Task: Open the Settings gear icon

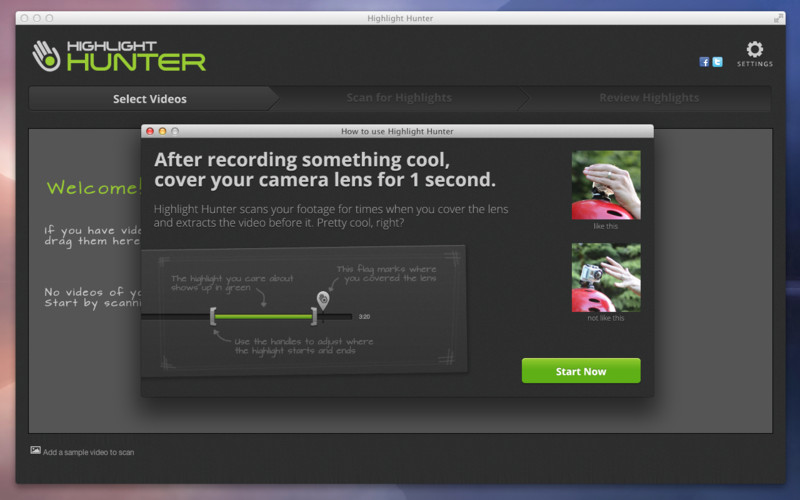Action: [x=755, y=49]
